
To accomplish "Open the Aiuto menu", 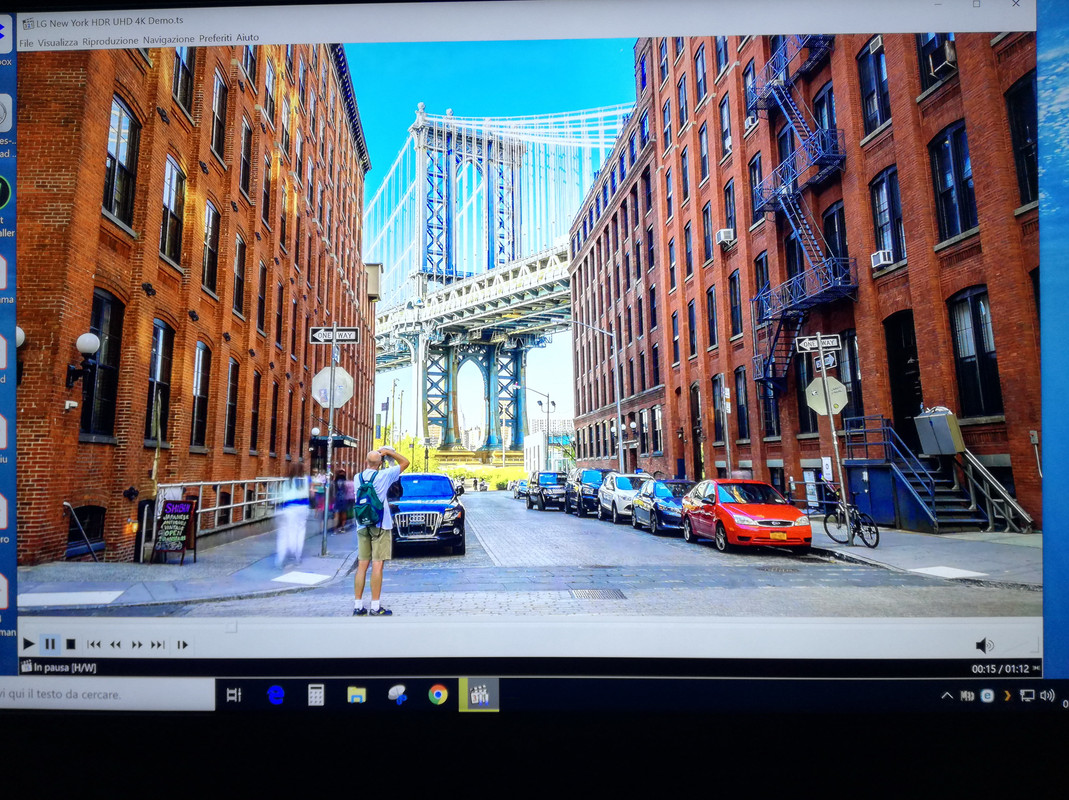I will tap(247, 38).
